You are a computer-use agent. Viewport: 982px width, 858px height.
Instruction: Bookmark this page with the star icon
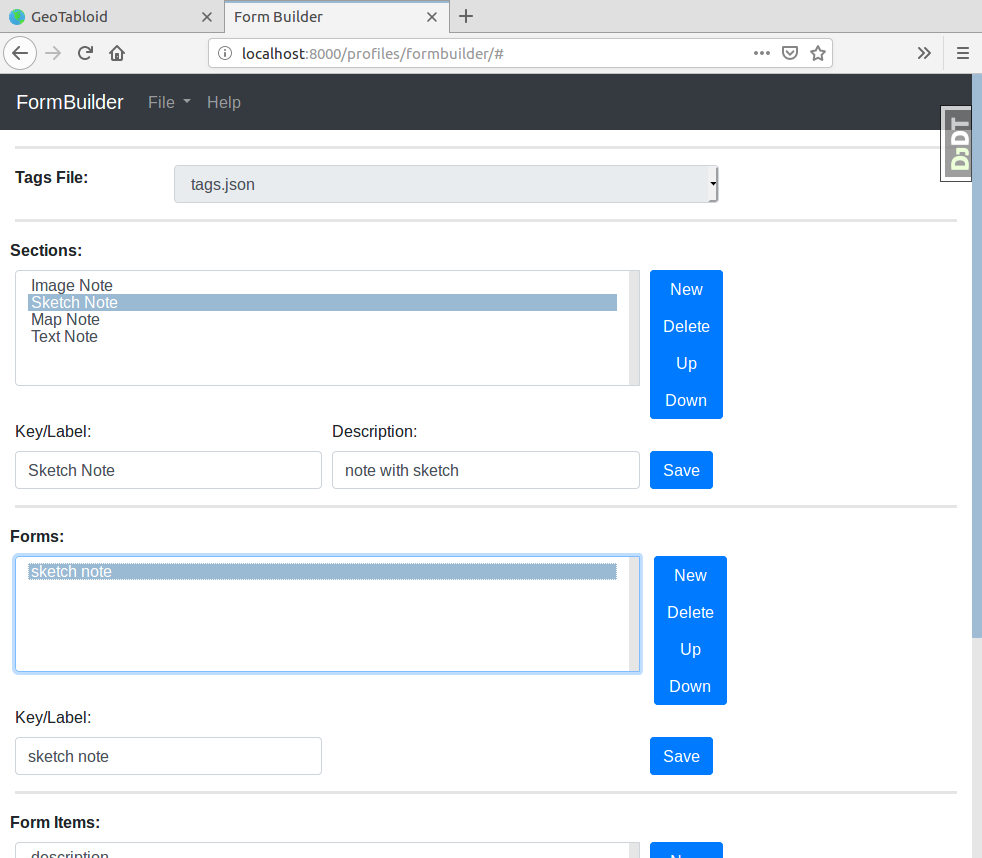(818, 53)
